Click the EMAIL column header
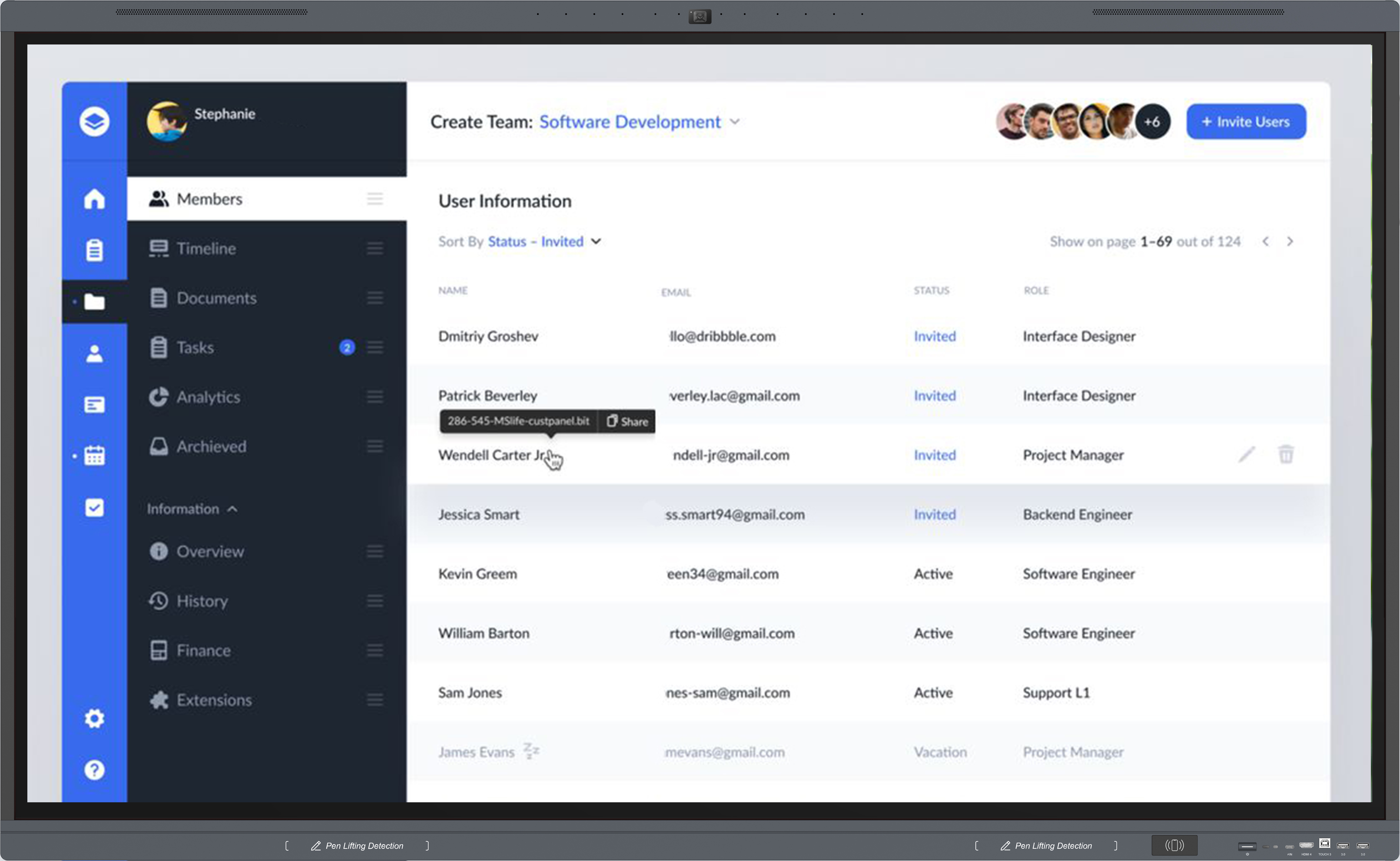This screenshot has width=1400, height=861. coord(676,293)
